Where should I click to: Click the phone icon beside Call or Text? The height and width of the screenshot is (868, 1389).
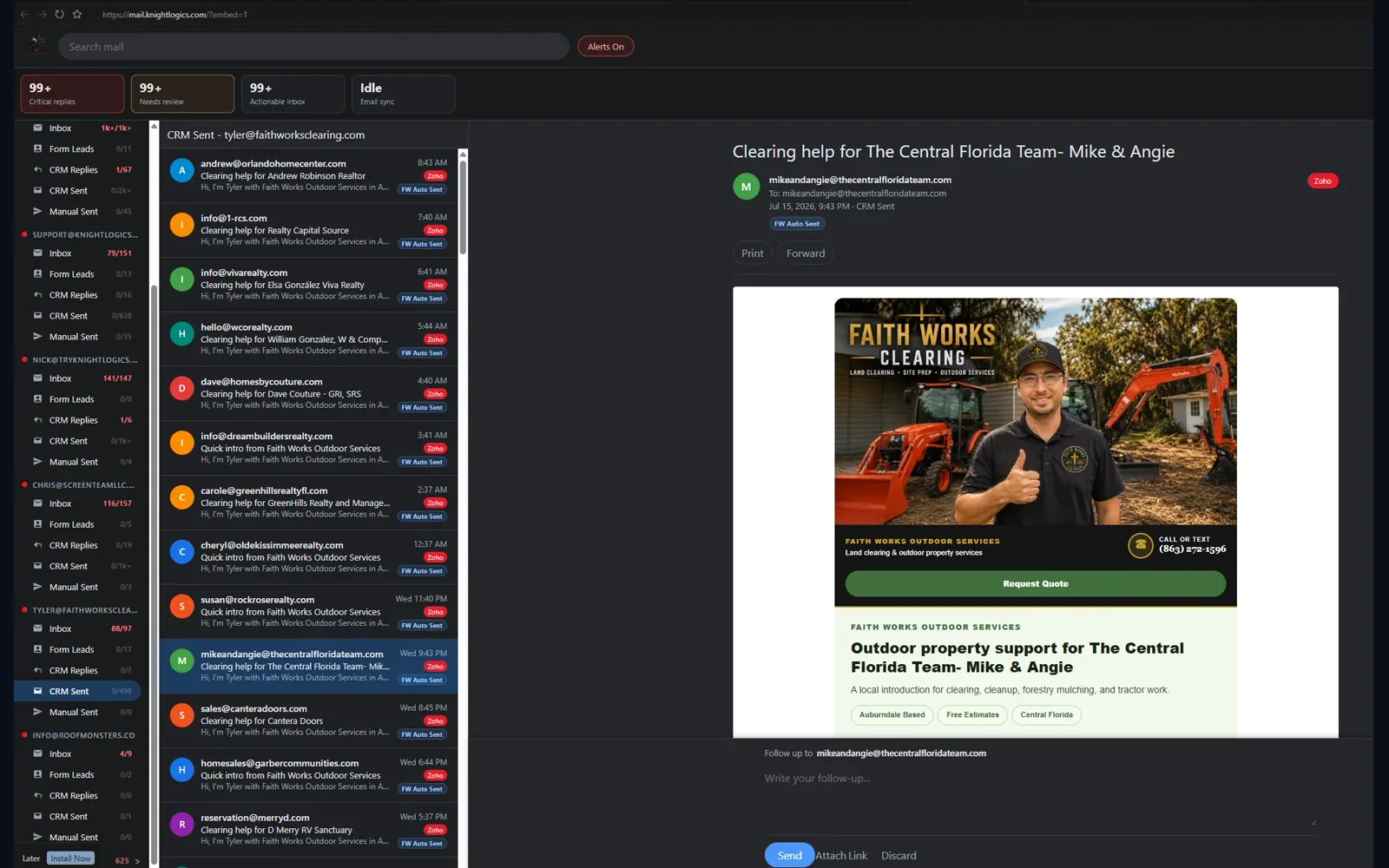point(1140,544)
